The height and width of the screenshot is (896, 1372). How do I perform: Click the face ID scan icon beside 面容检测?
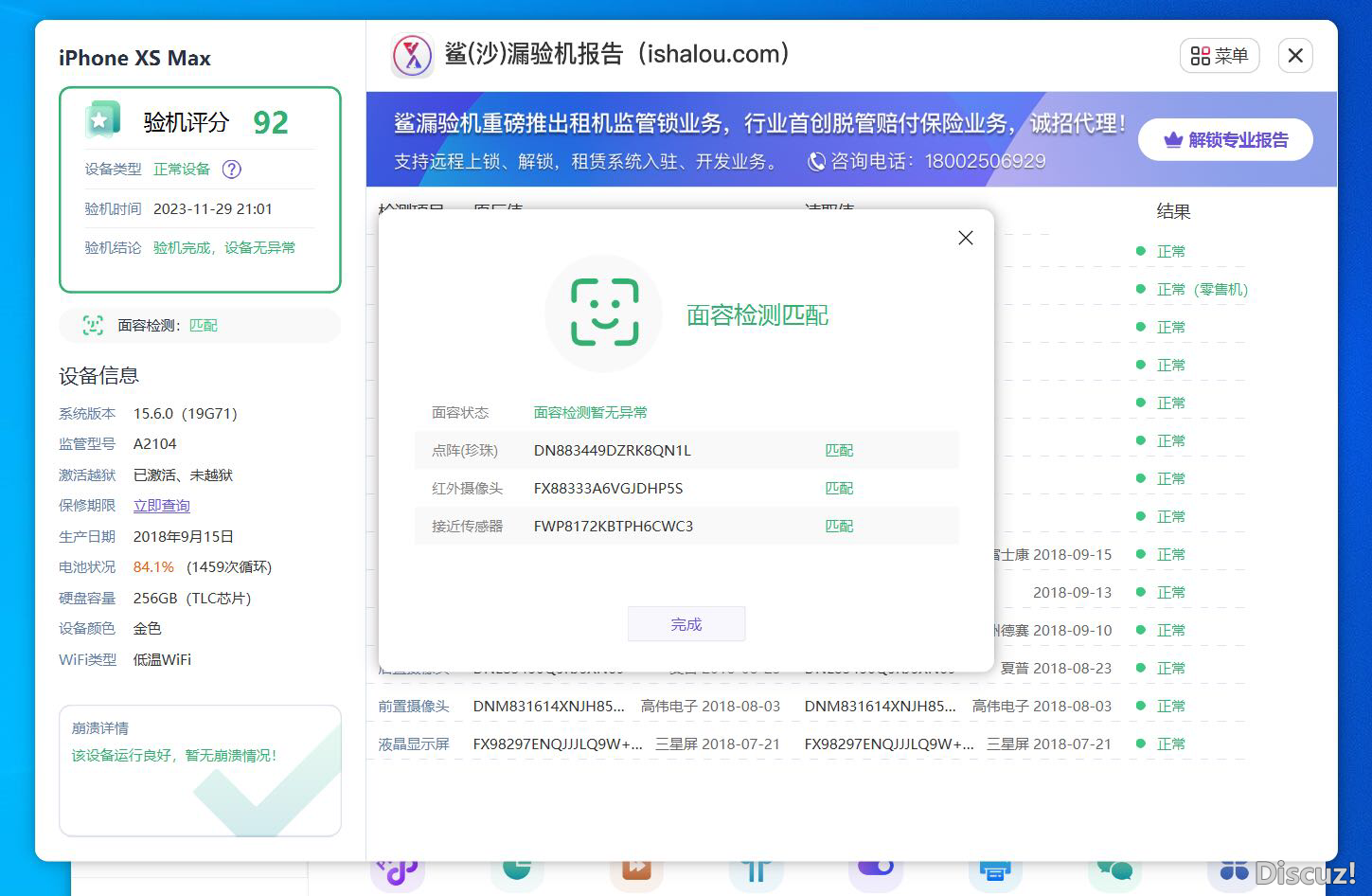pyautogui.click(x=93, y=326)
